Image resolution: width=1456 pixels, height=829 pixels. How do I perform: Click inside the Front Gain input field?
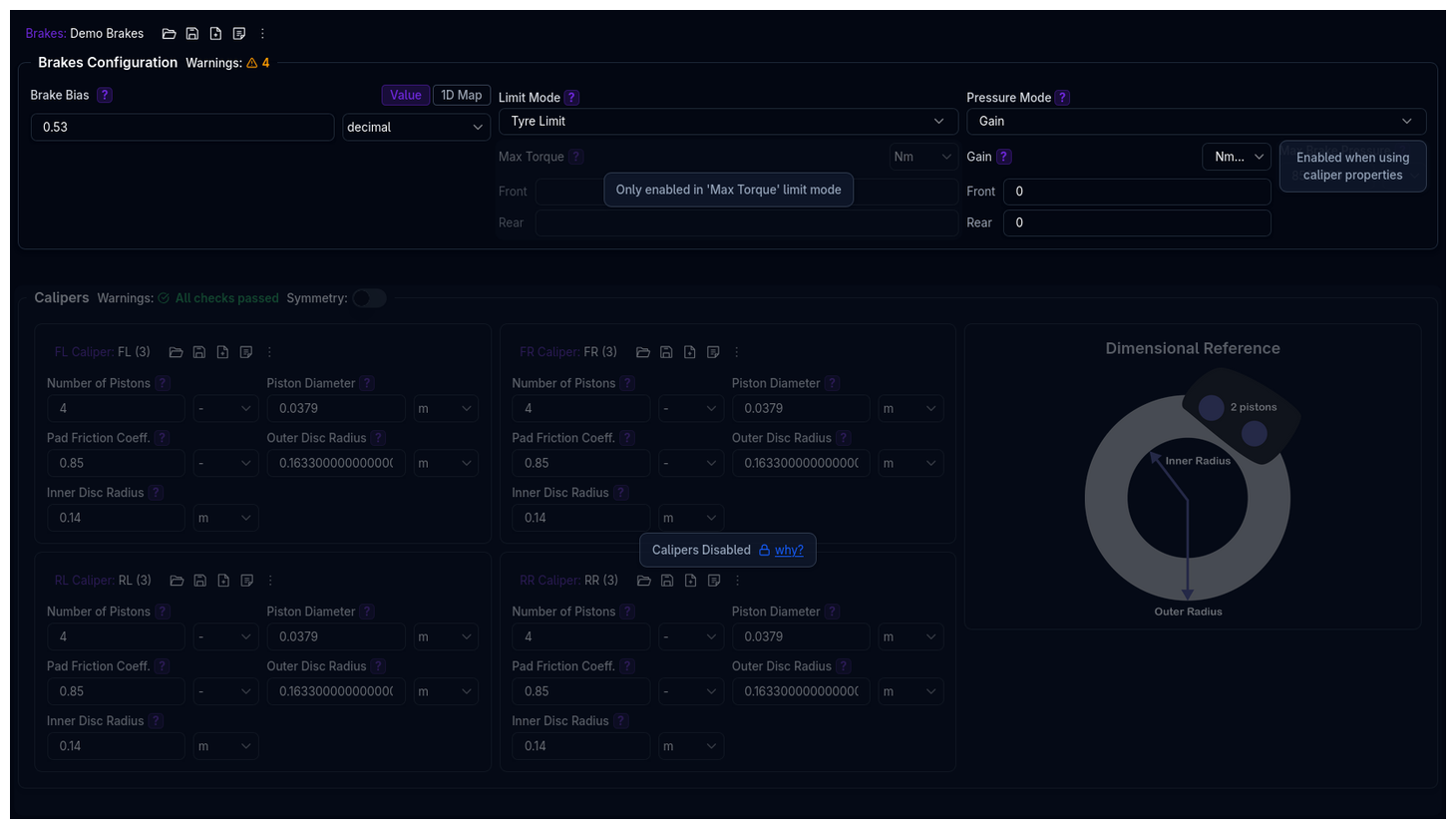(1137, 191)
